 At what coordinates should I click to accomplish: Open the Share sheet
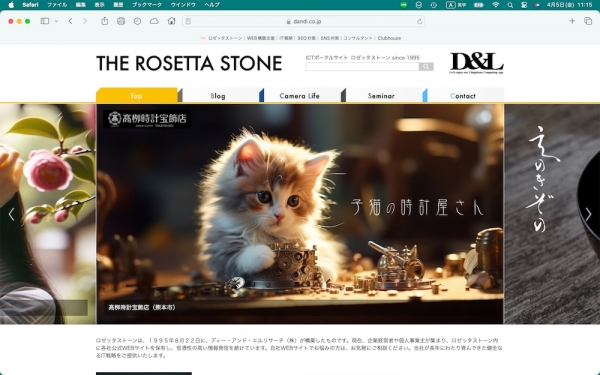point(104,21)
